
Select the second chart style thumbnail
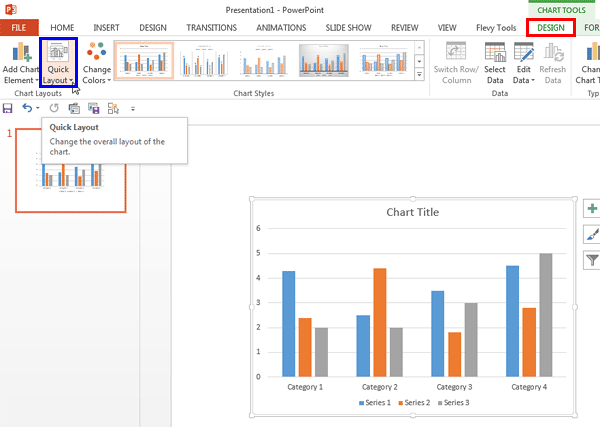pos(204,60)
